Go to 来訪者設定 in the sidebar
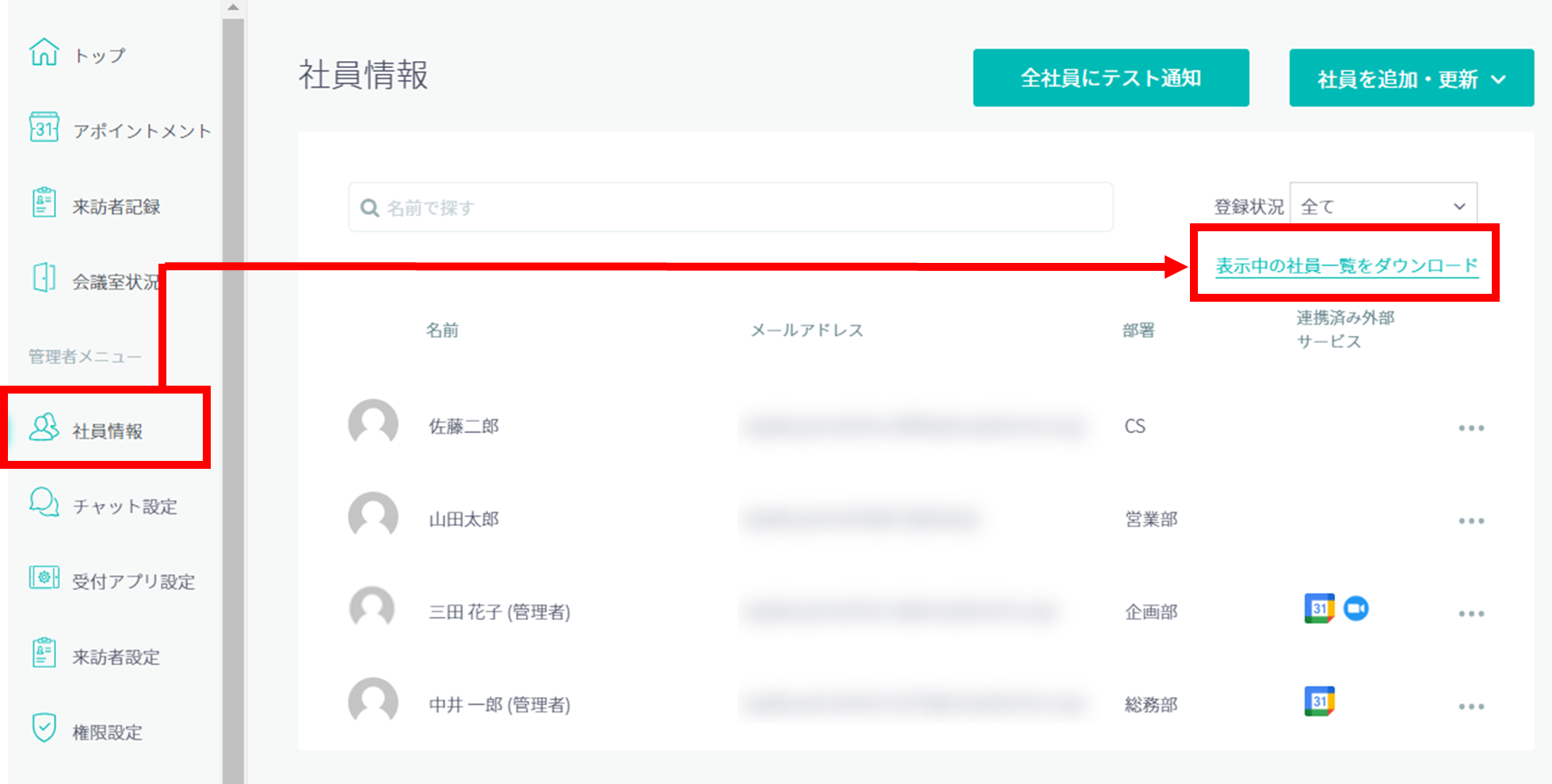 pos(116,657)
